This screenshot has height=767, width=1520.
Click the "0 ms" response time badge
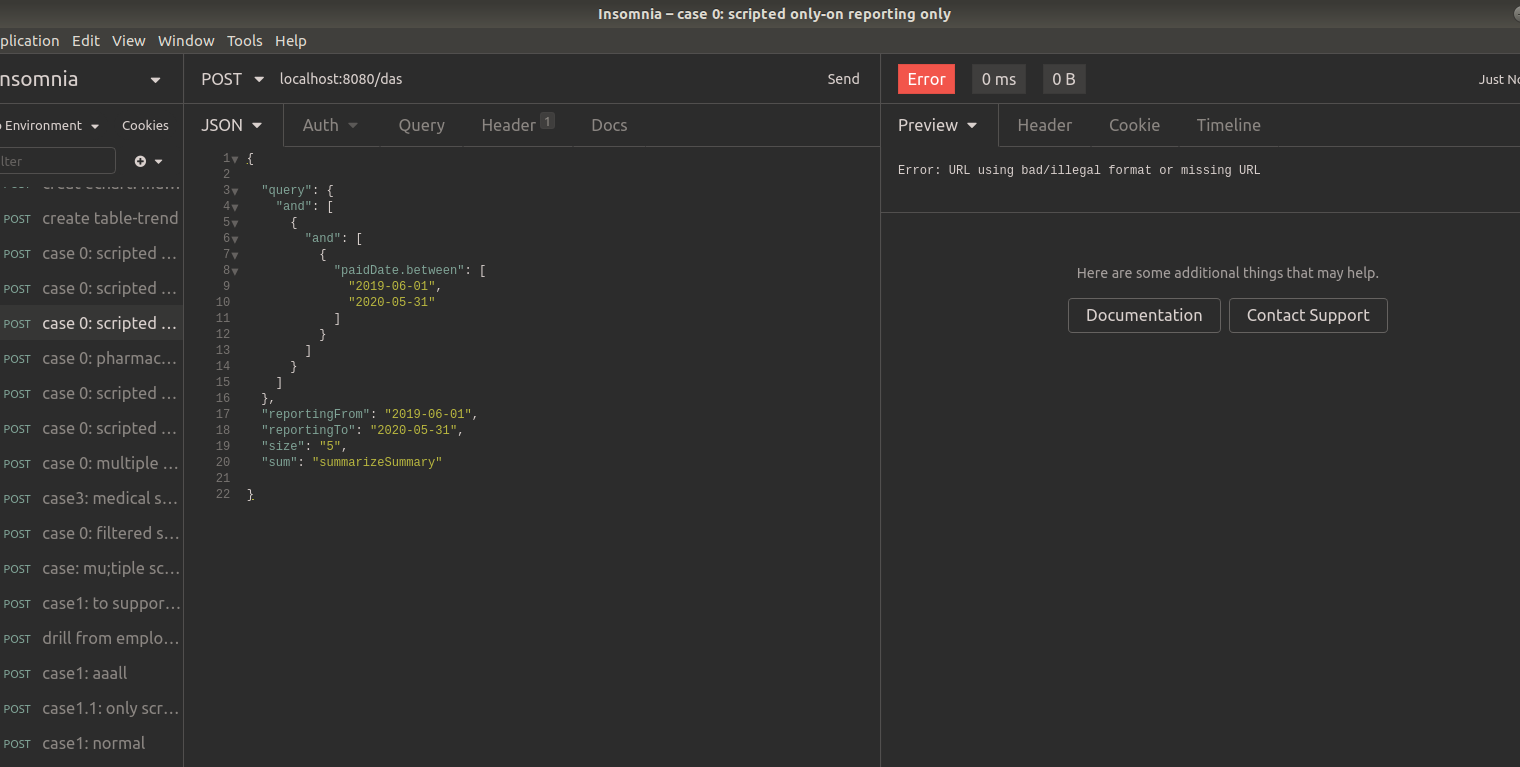(x=998, y=78)
